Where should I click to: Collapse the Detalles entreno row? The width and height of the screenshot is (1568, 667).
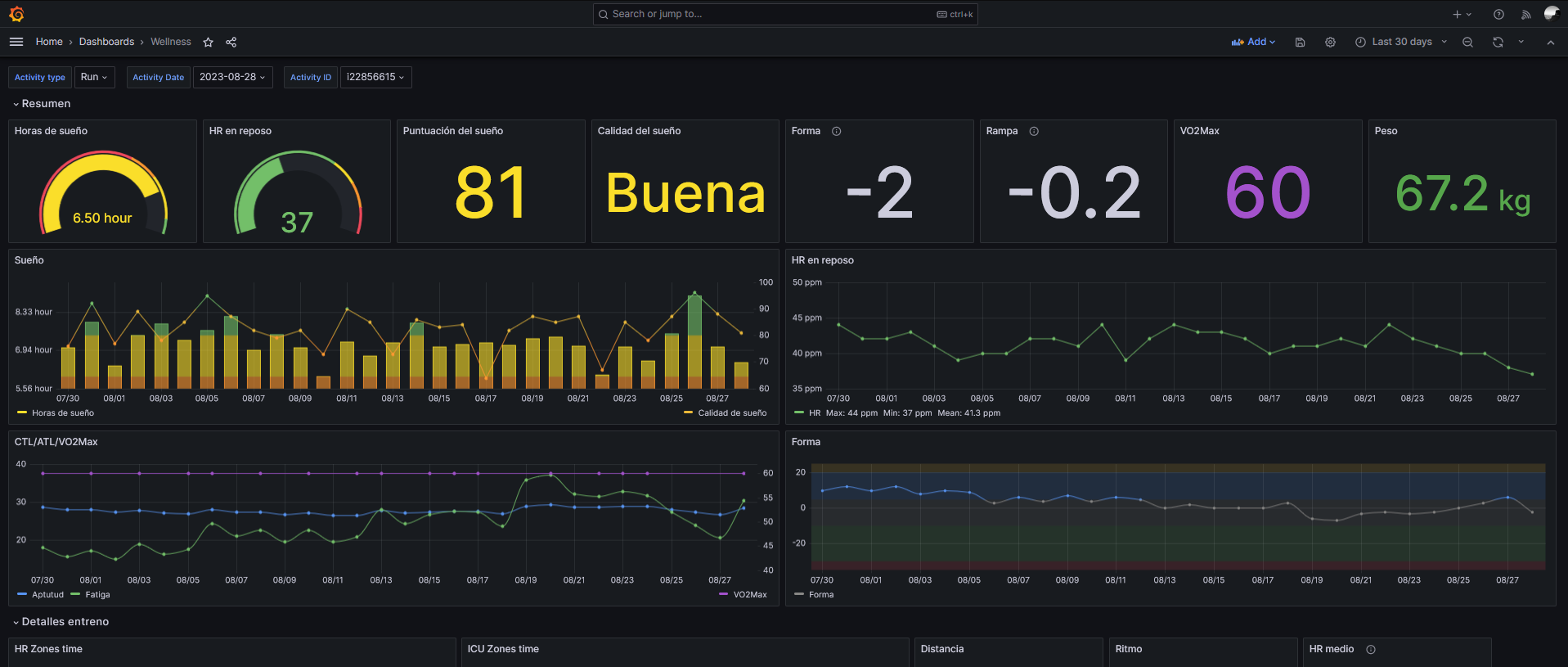pos(61,622)
